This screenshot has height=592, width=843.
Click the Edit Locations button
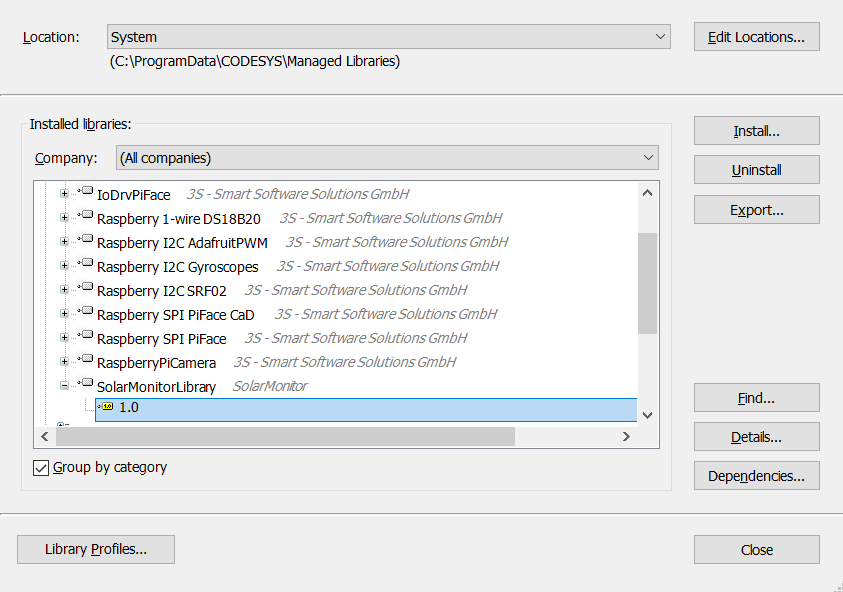(756, 37)
